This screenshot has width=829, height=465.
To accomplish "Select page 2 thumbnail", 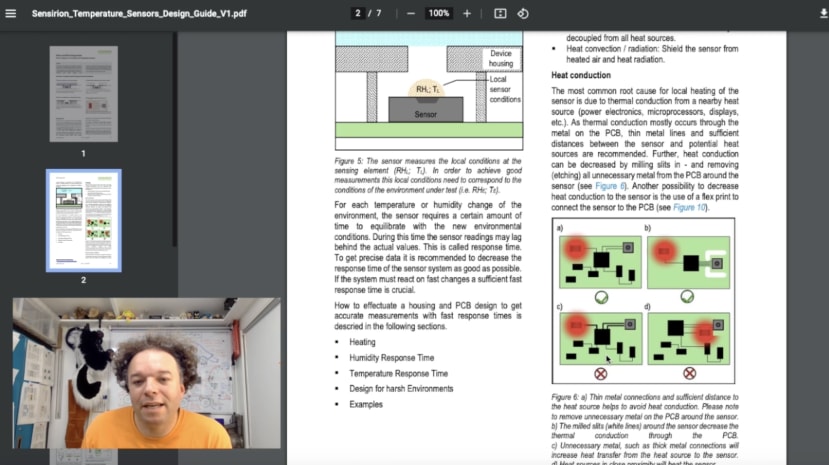I will 84,220.
